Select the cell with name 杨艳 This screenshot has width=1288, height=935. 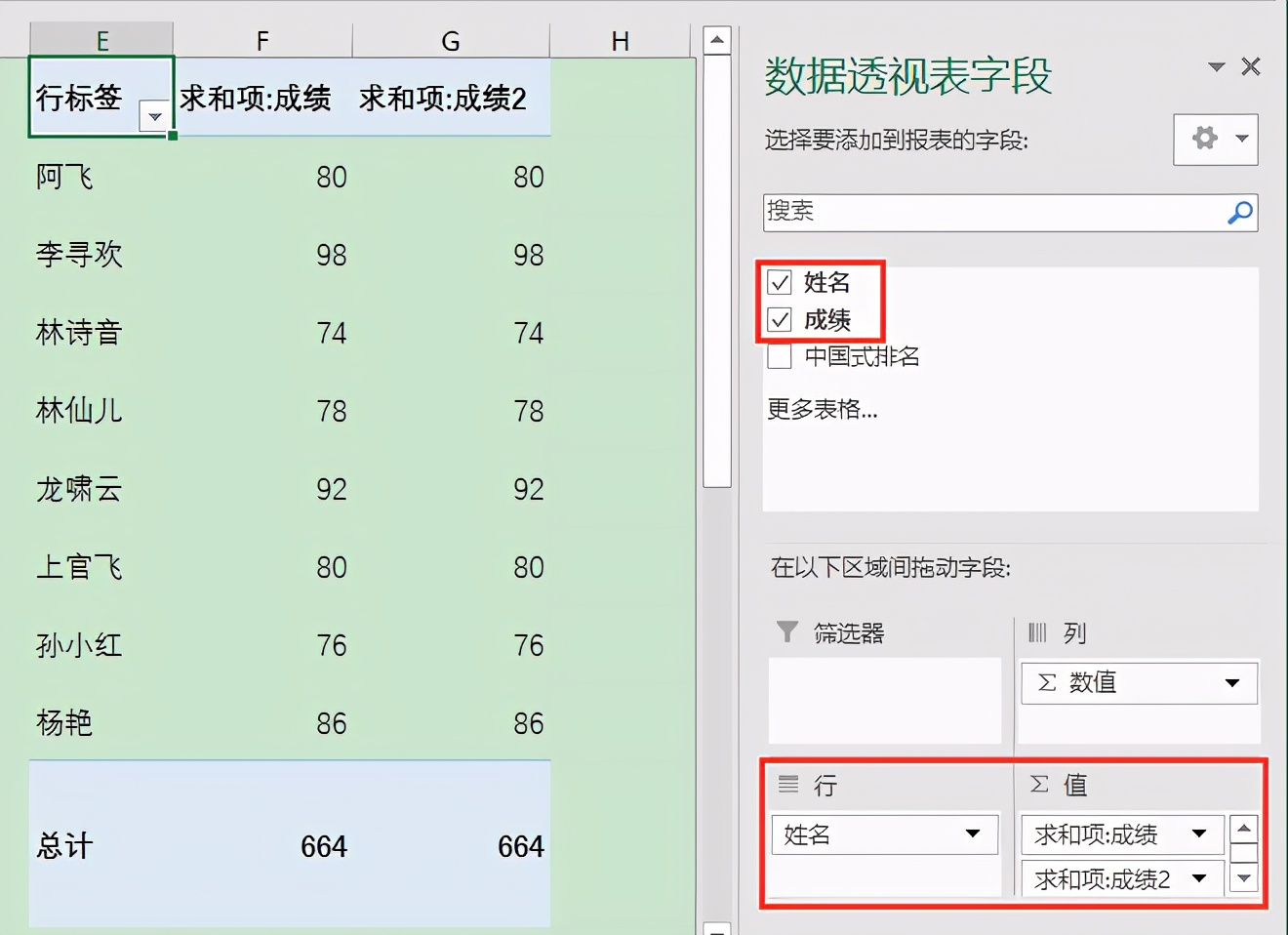pos(101,723)
